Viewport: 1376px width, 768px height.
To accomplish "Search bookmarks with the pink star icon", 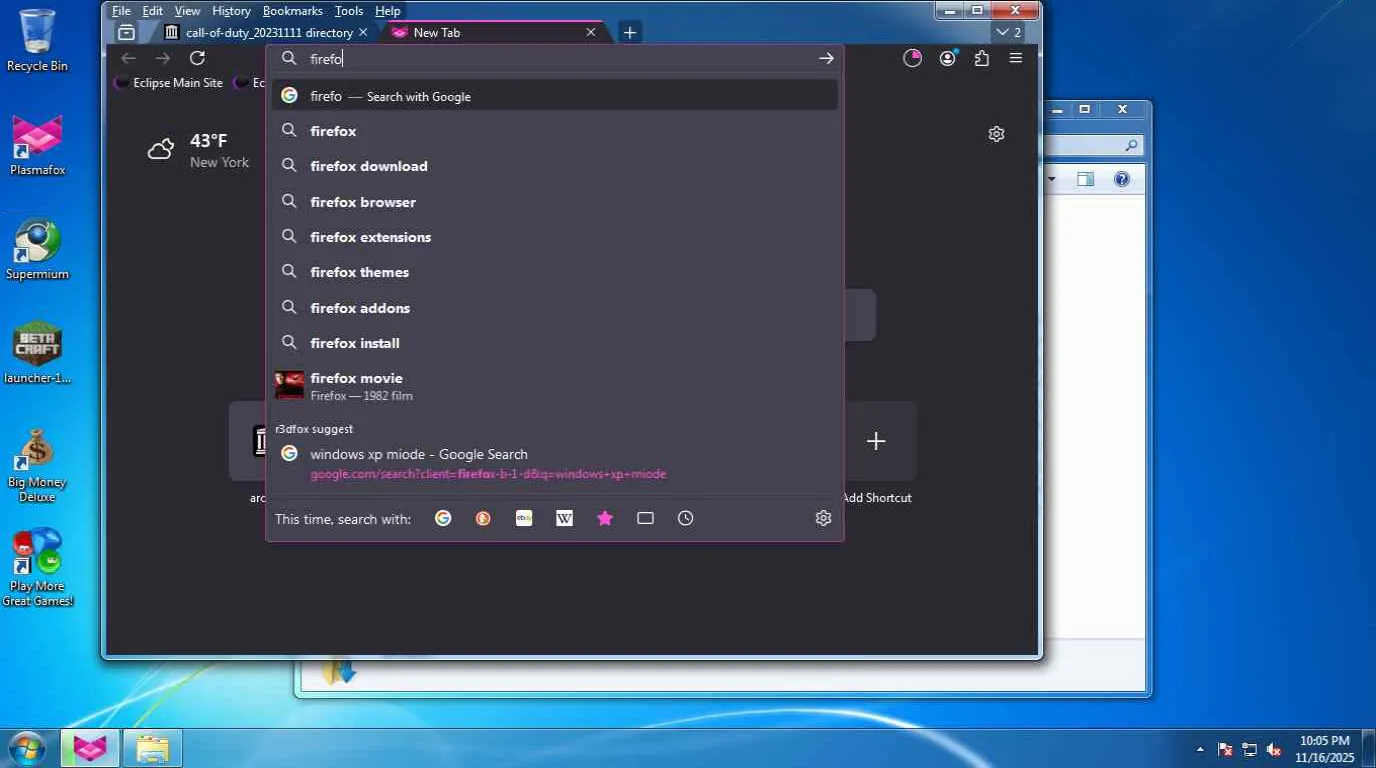I will click(x=605, y=518).
